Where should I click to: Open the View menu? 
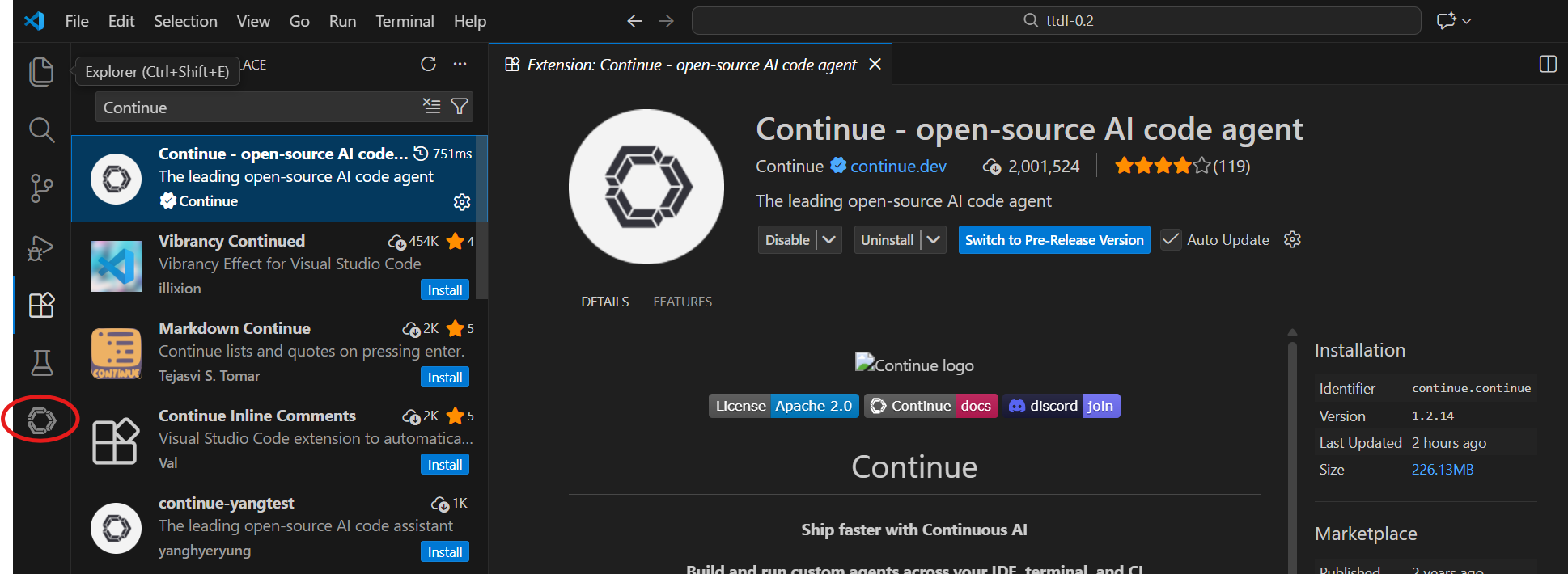253,21
